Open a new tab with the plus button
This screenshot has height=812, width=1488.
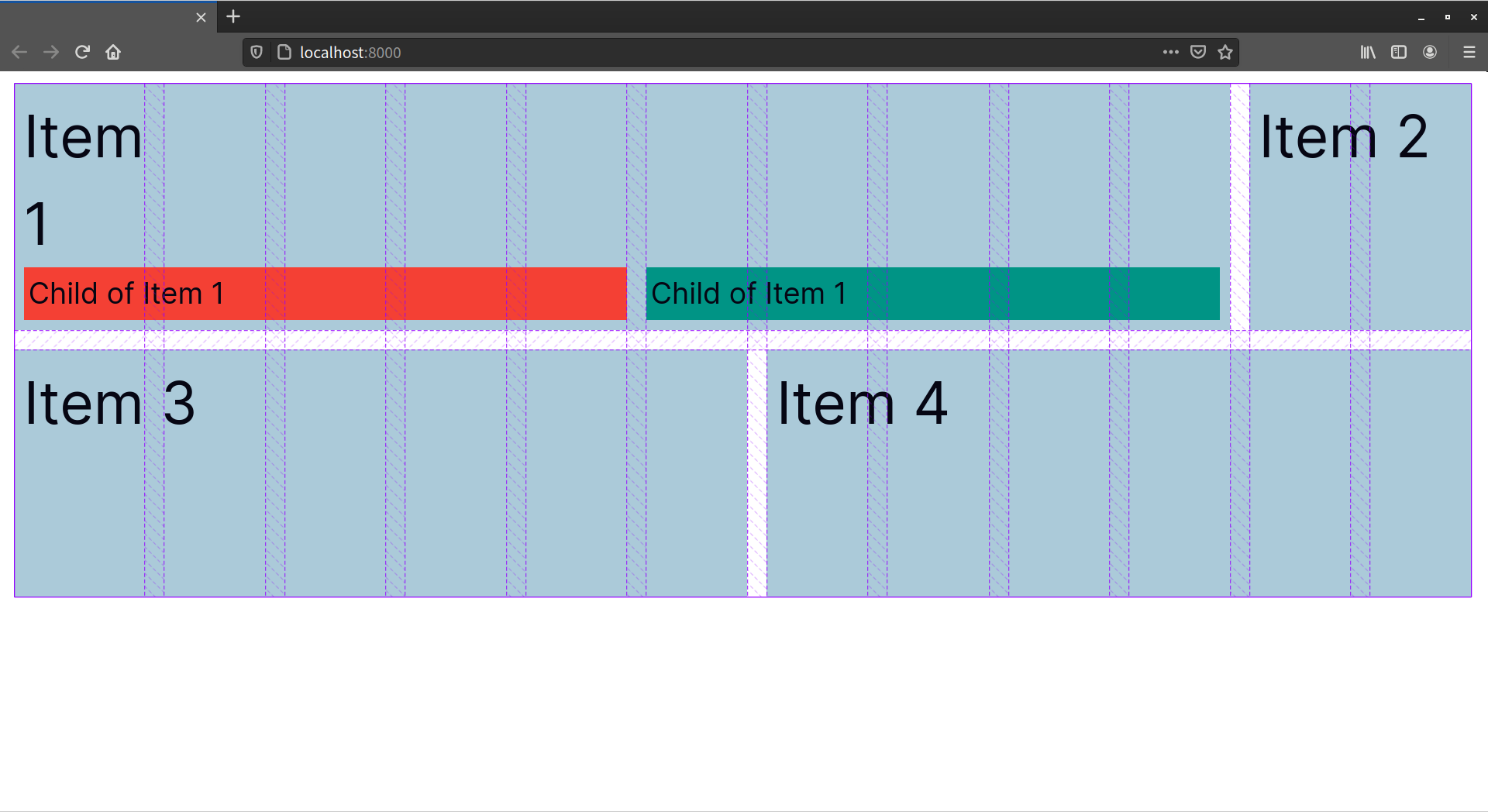(232, 16)
